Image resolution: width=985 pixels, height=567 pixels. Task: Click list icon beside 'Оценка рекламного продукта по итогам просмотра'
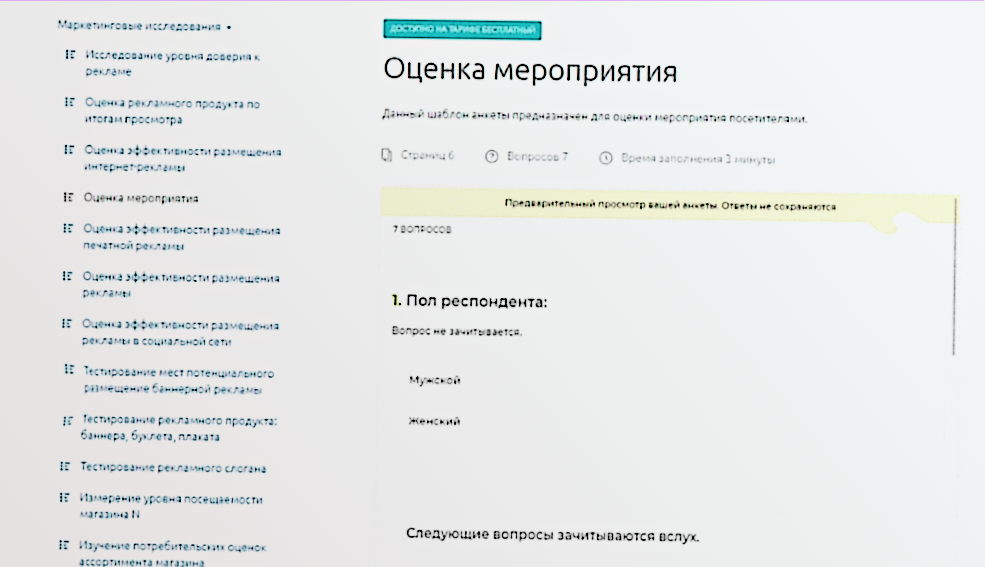click(x=70, y=102)
